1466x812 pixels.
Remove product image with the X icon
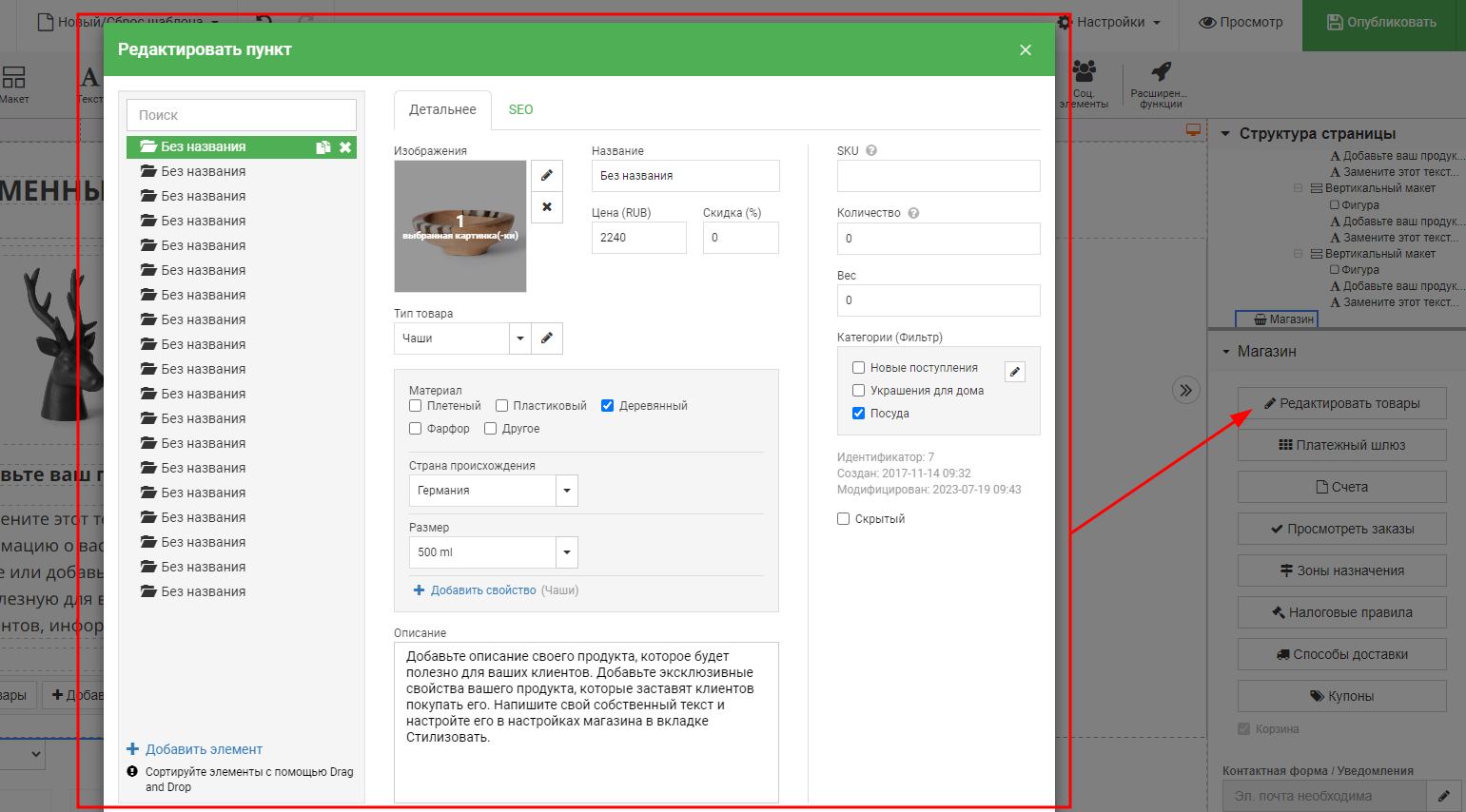tap(547, 207)
